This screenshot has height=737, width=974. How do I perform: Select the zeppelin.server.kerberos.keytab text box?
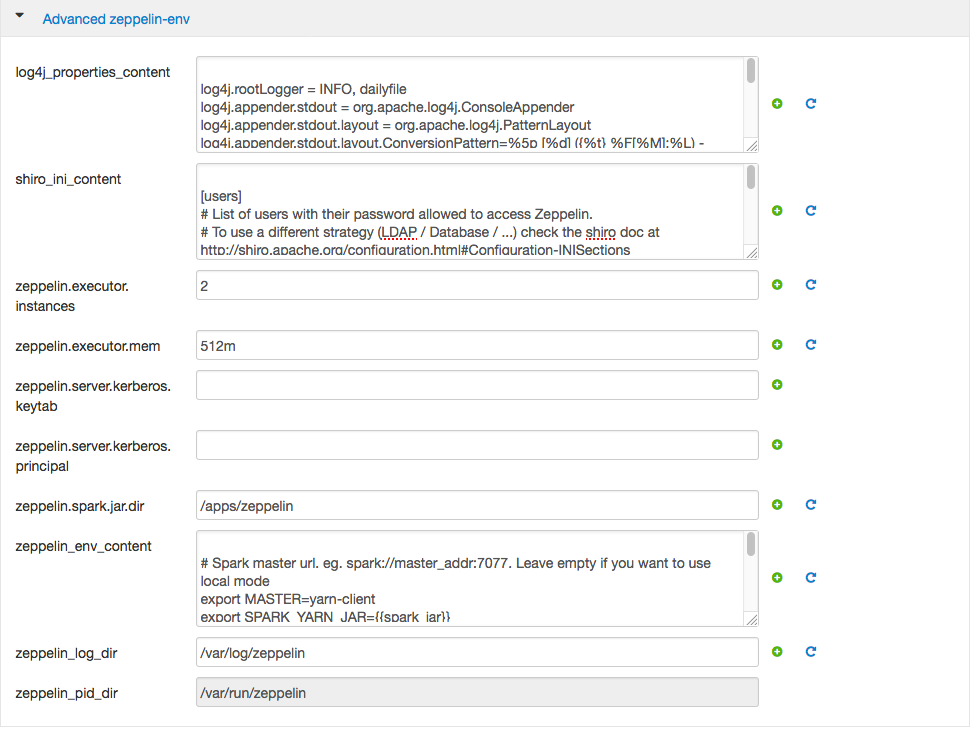pos(477,386)
